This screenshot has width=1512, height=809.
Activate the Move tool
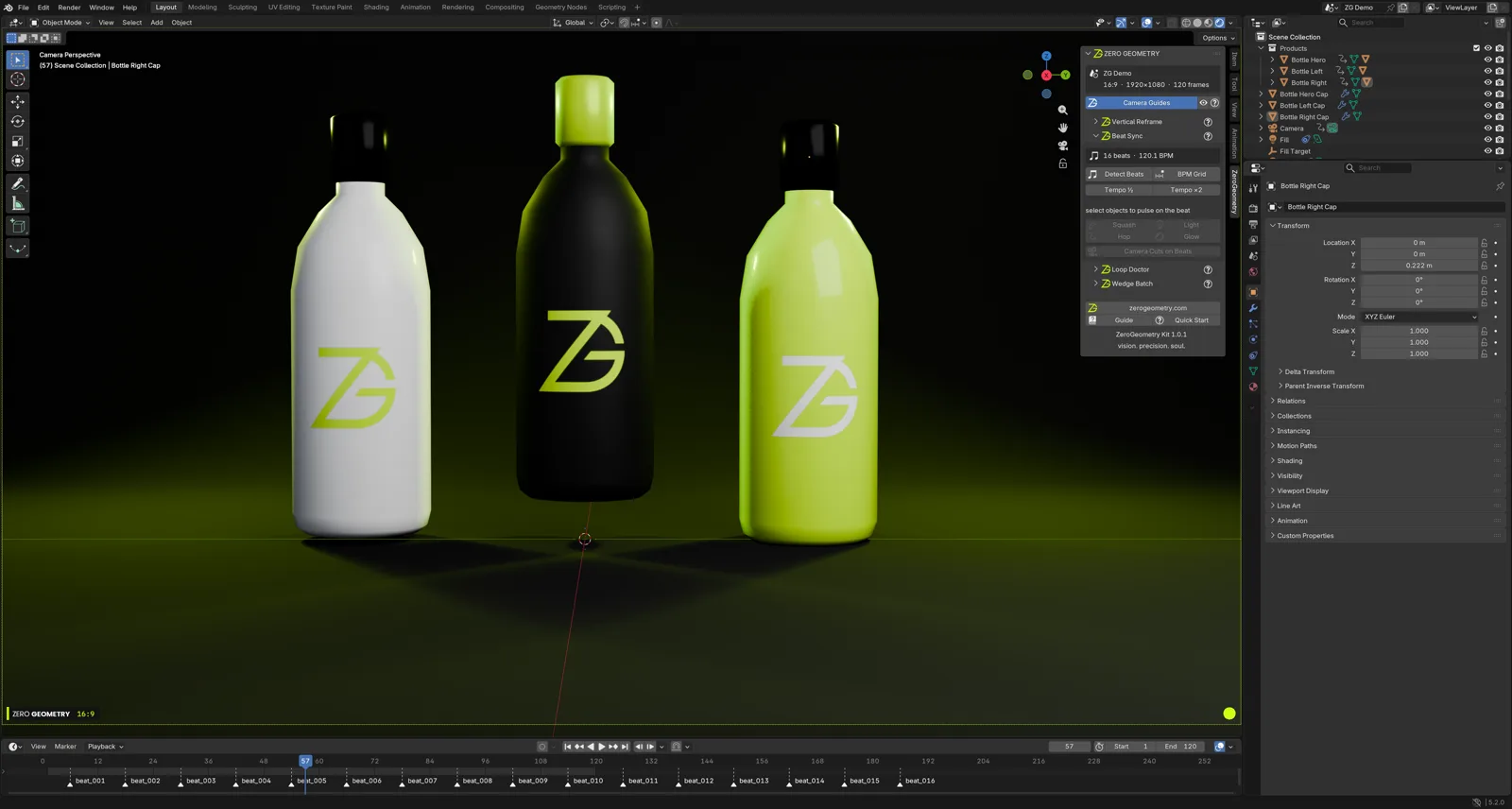17,101
